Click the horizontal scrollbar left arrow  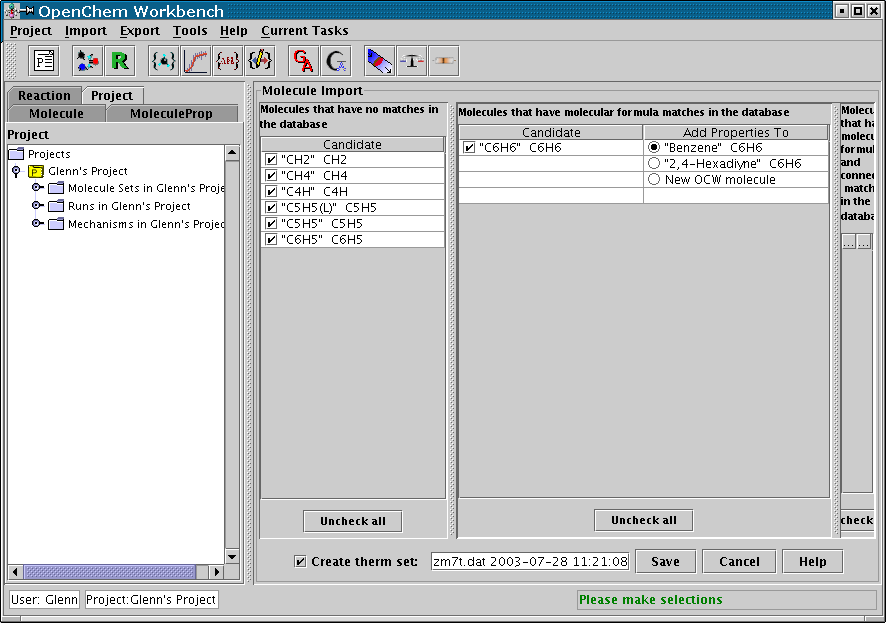pos(15,572)
